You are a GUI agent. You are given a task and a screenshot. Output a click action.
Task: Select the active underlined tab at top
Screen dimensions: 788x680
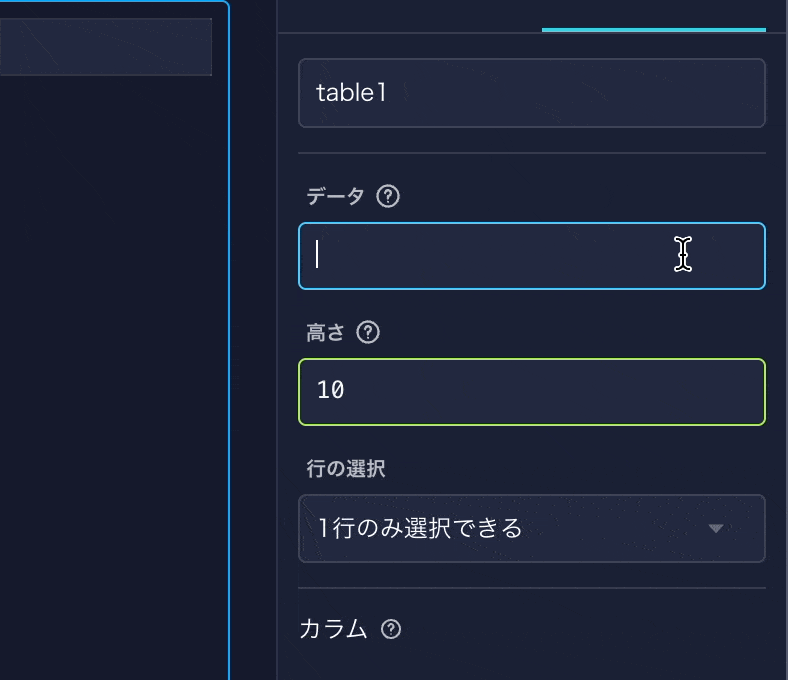(x=653, y=16)
